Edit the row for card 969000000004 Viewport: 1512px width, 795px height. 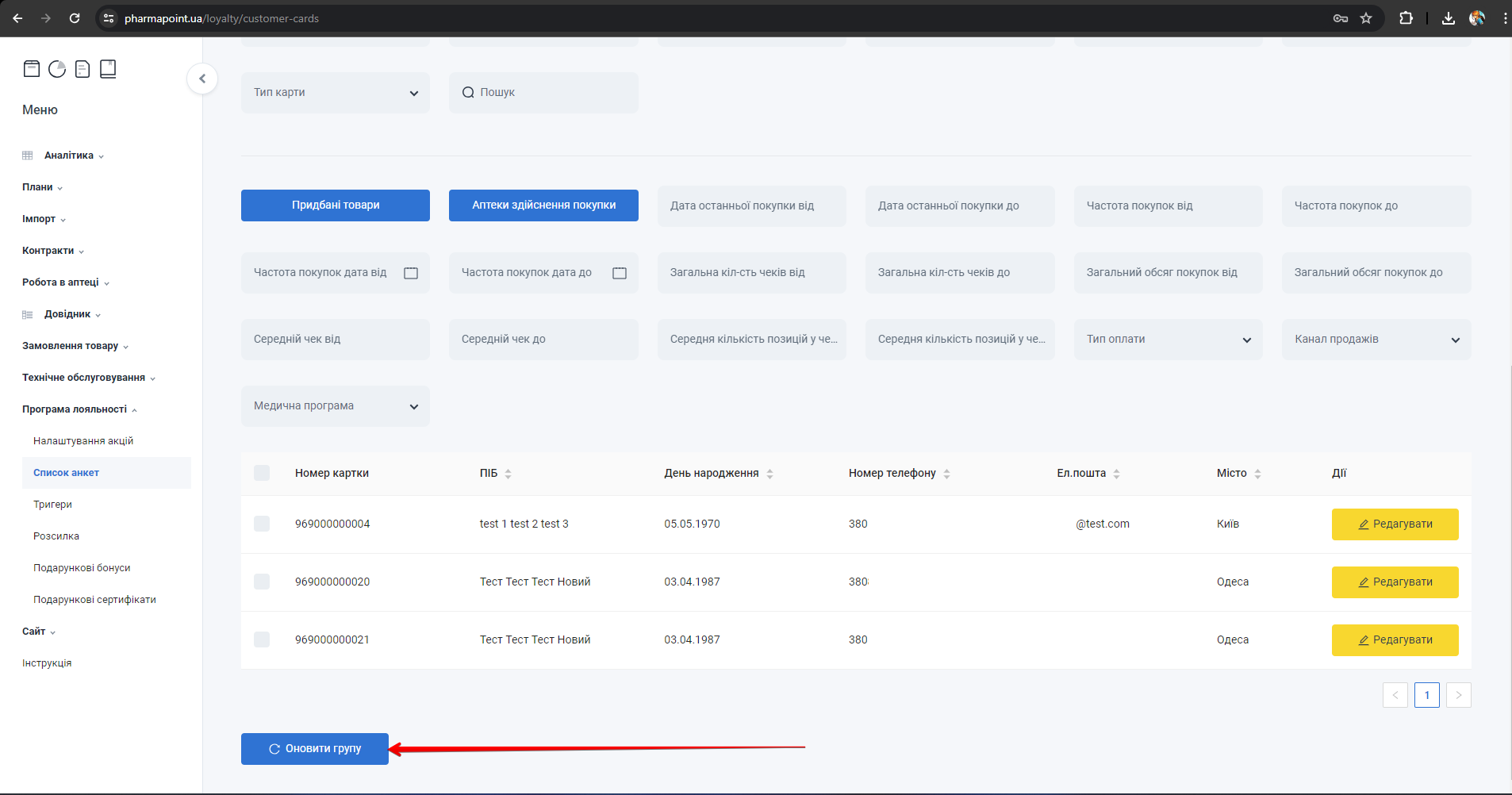(1395, 524)
